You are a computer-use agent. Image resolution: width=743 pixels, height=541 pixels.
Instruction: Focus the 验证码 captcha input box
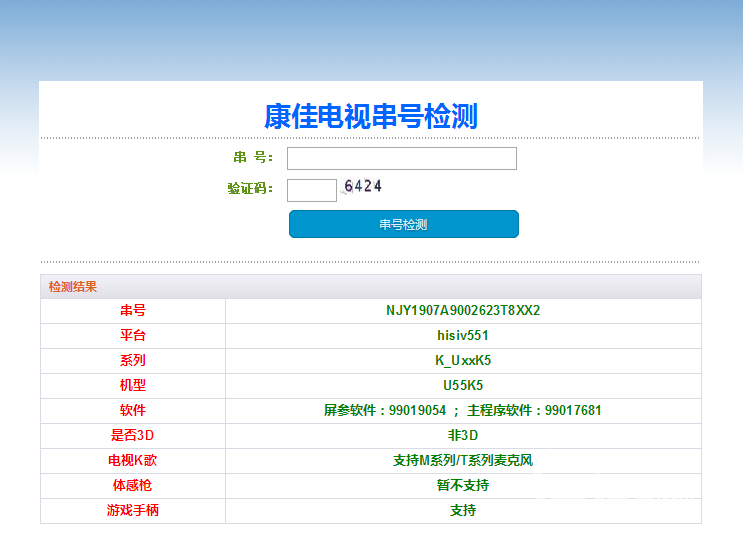coord(312,190)
